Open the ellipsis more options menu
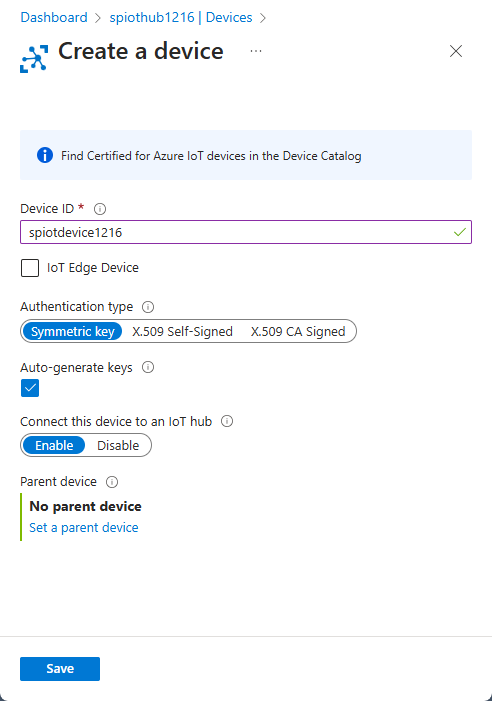The image size is (492, 701). (256, 51)
